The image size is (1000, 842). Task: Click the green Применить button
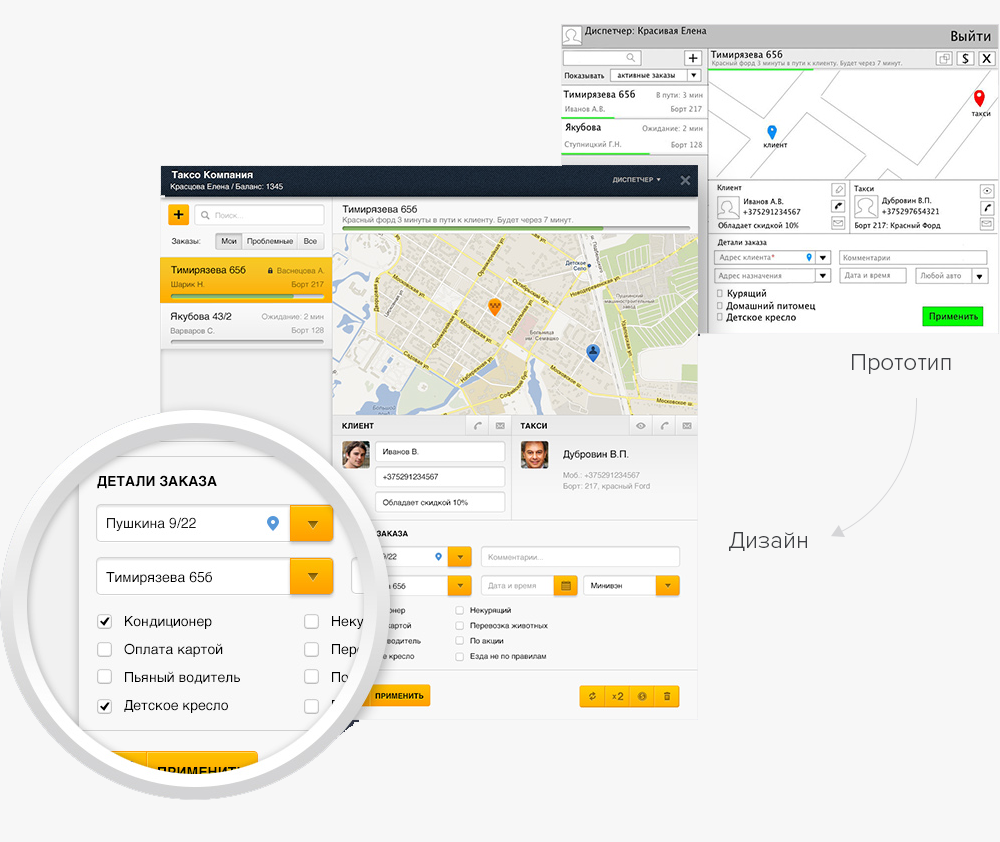952,316
